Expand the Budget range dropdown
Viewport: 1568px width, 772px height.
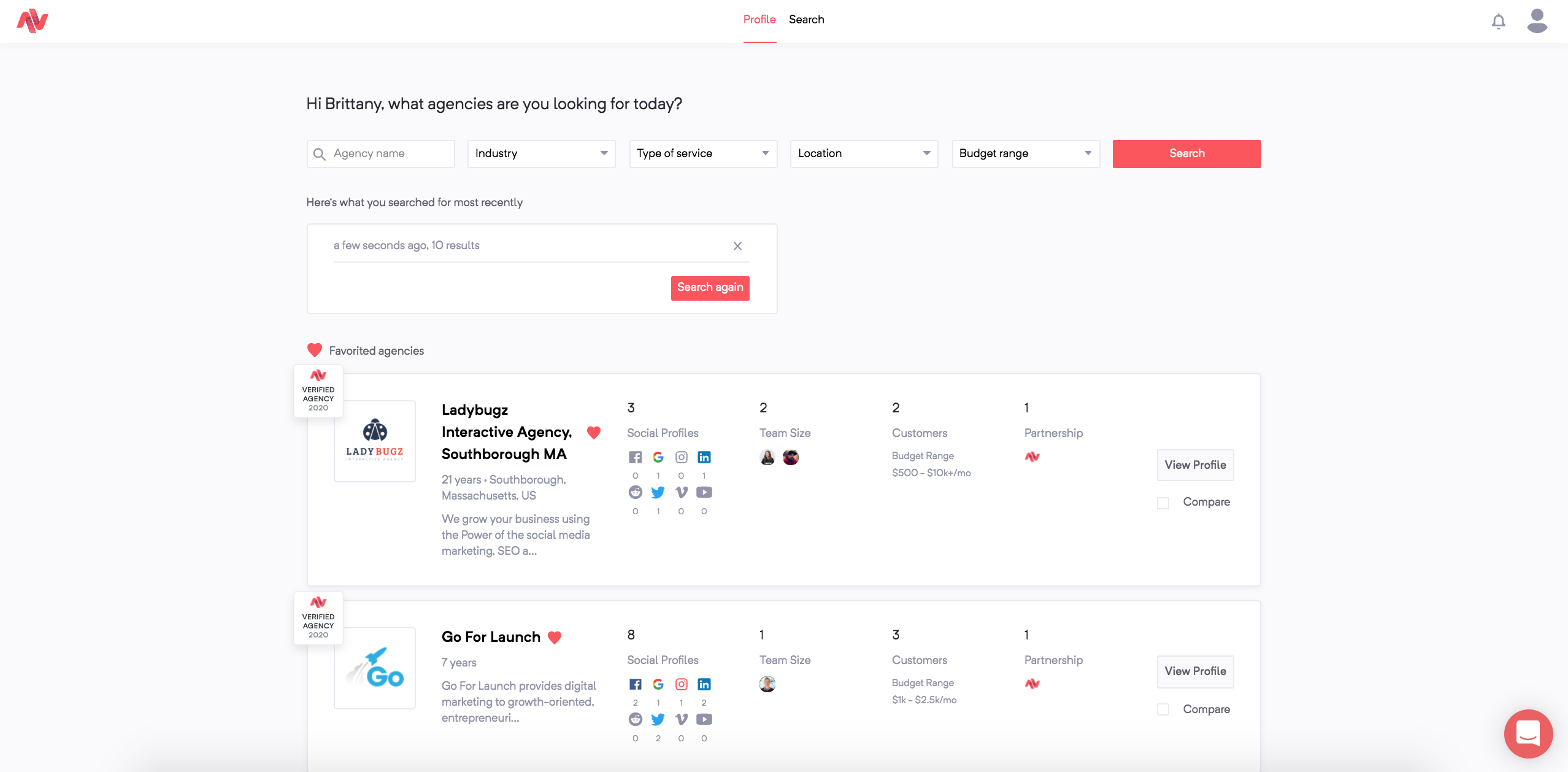pos(1026,154)
